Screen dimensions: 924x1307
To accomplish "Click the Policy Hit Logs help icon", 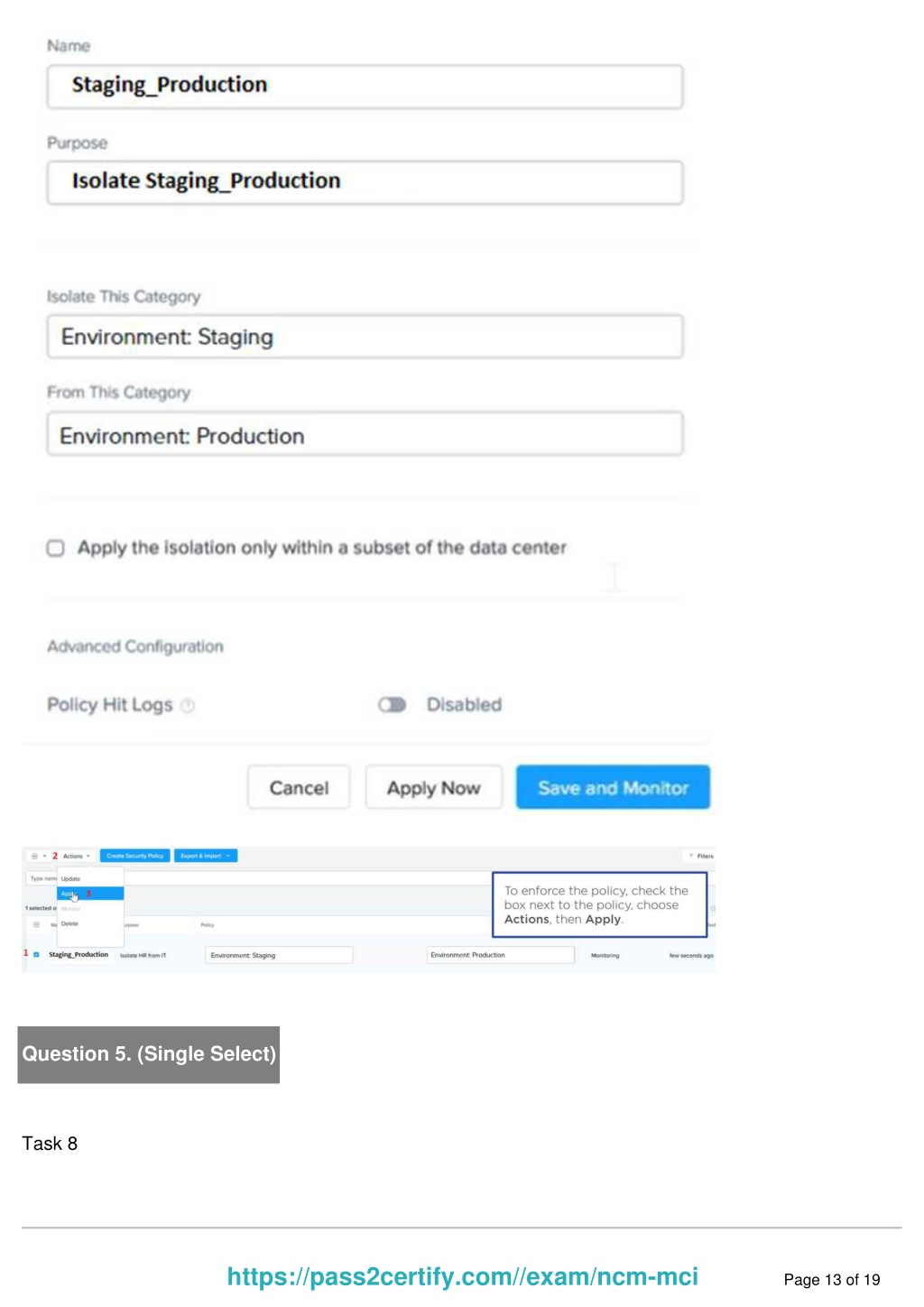I will pyautogui.click(x=188, y=706).
